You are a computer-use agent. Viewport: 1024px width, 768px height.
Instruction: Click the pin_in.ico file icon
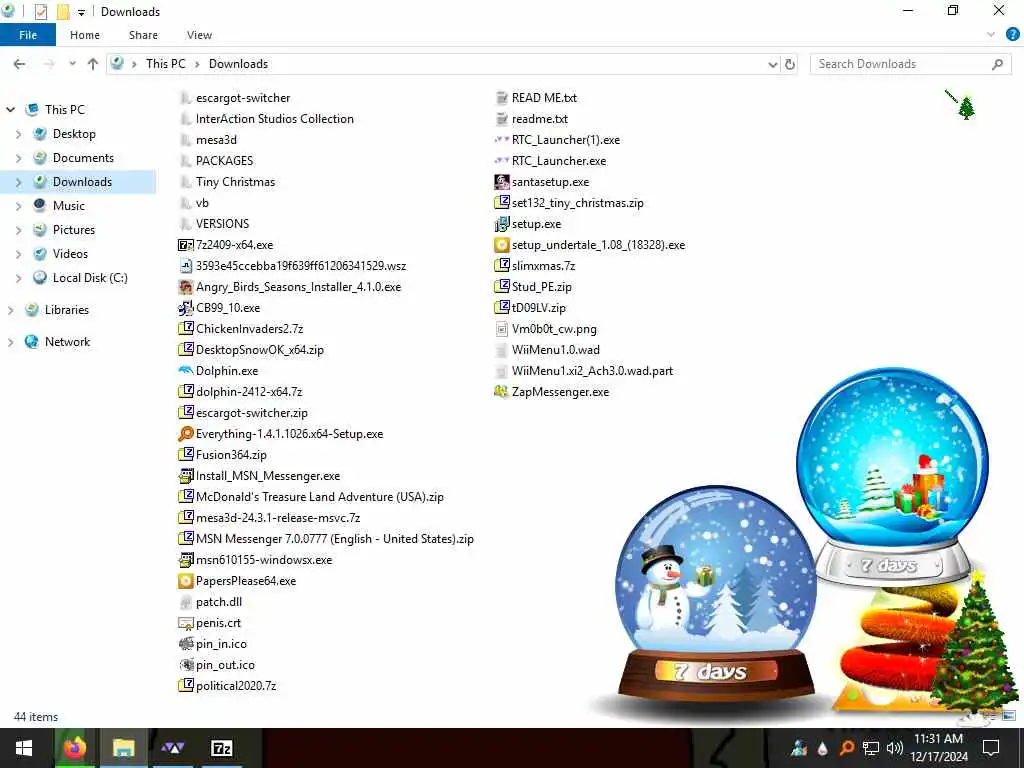point(186,643)
